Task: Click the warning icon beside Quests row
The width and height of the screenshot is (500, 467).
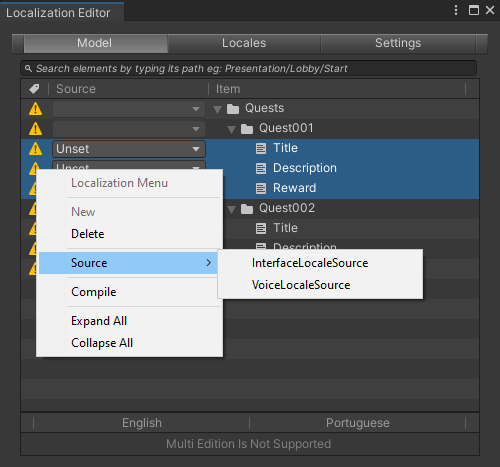Action: click(x=35, y=109)
